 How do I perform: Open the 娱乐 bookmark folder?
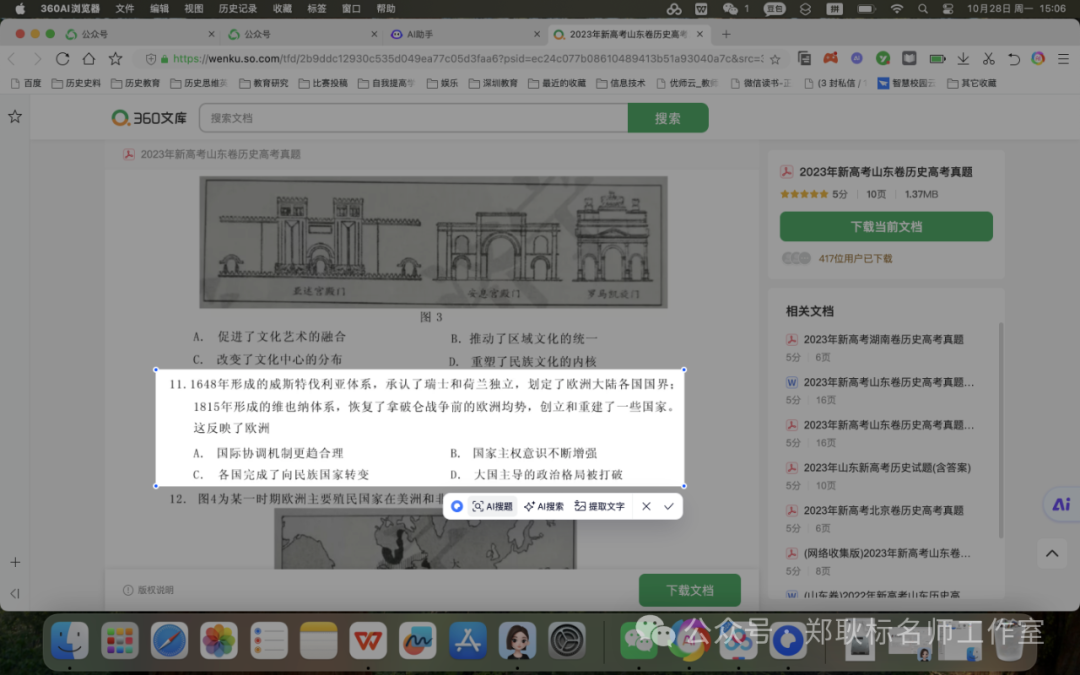click(442, 83)
